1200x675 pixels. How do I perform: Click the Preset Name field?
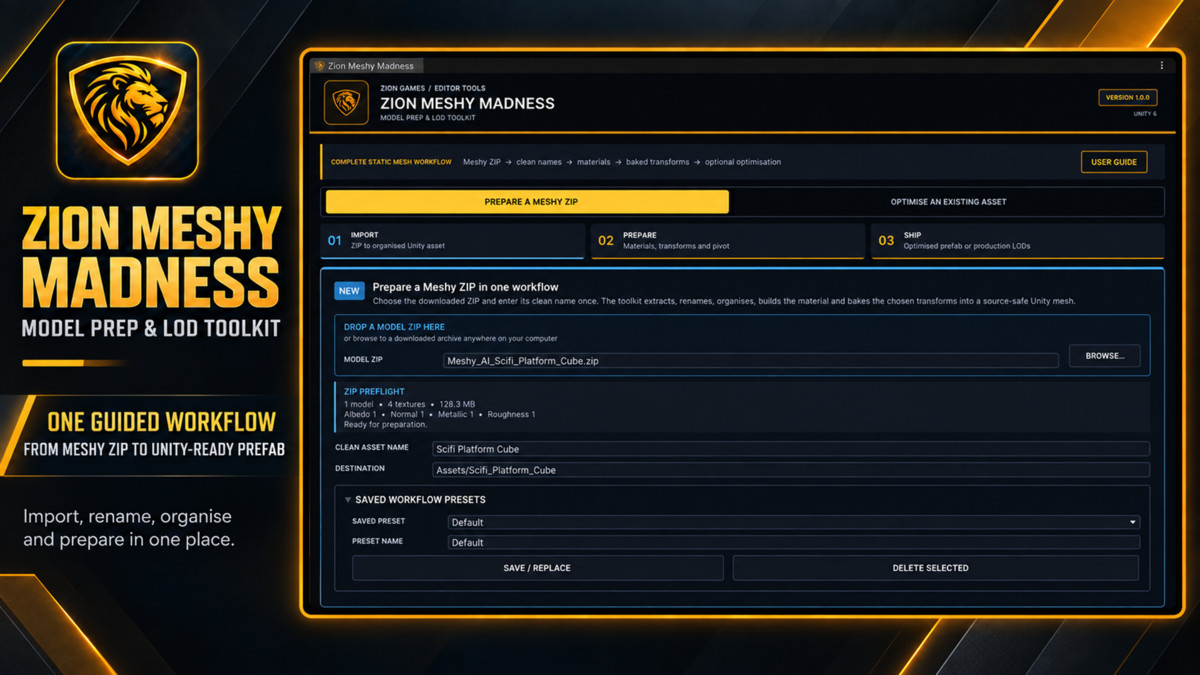pyautogui.click(x=793, y=543)
